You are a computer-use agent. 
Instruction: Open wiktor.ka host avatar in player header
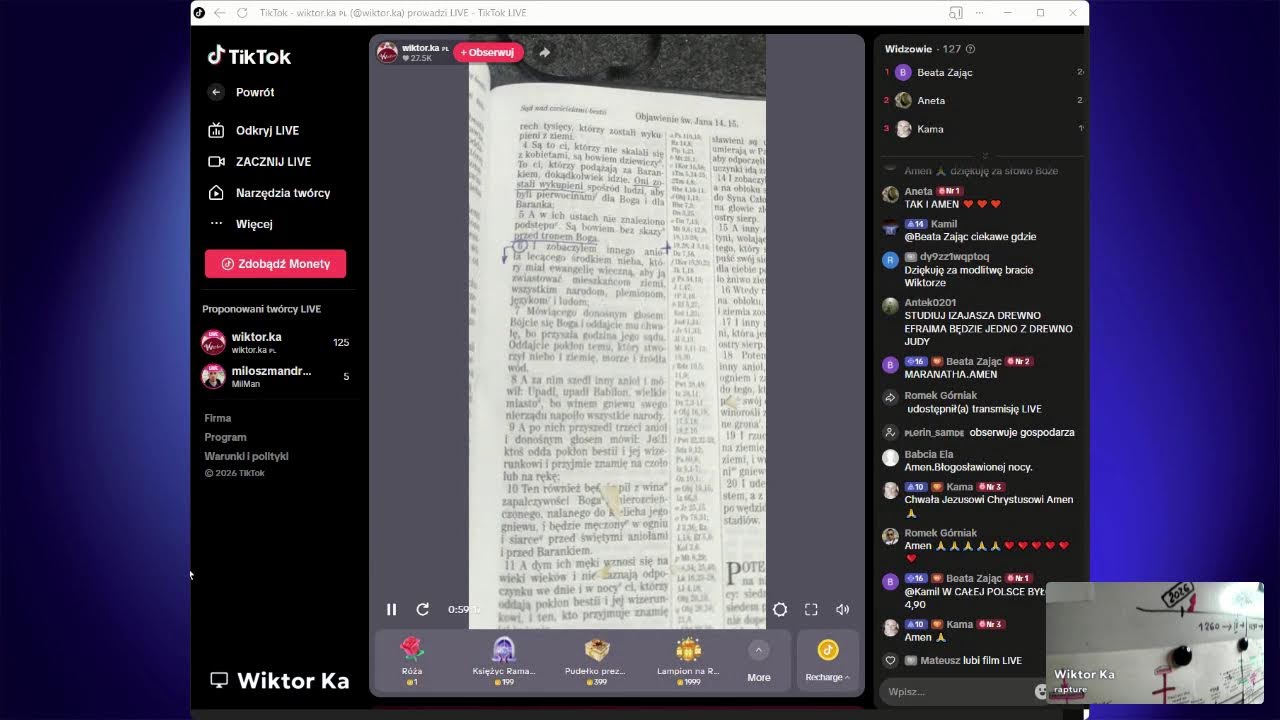pyautogui.click(x=387, y=52)
